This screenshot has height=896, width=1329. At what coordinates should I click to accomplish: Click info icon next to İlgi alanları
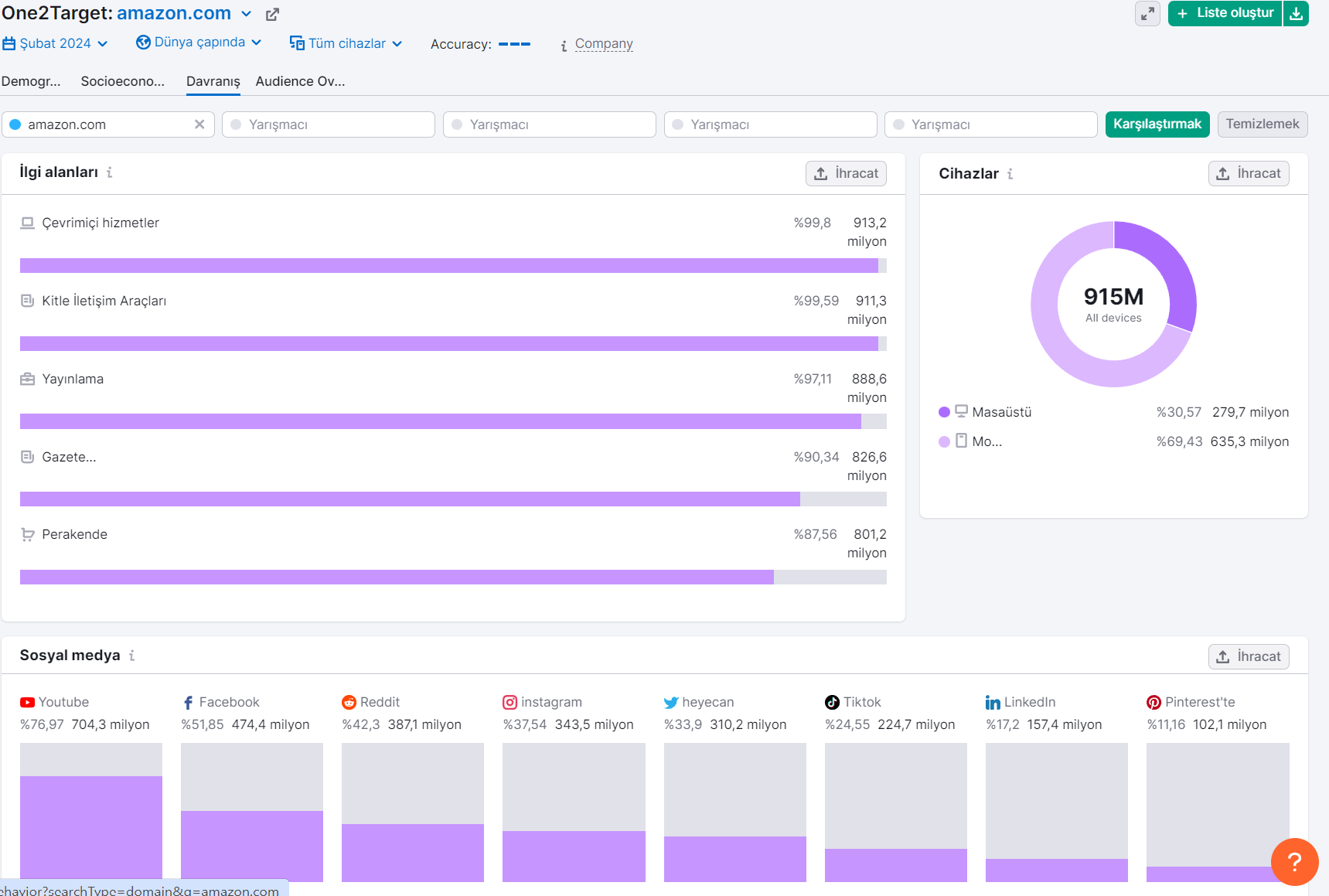coord(110,172)
